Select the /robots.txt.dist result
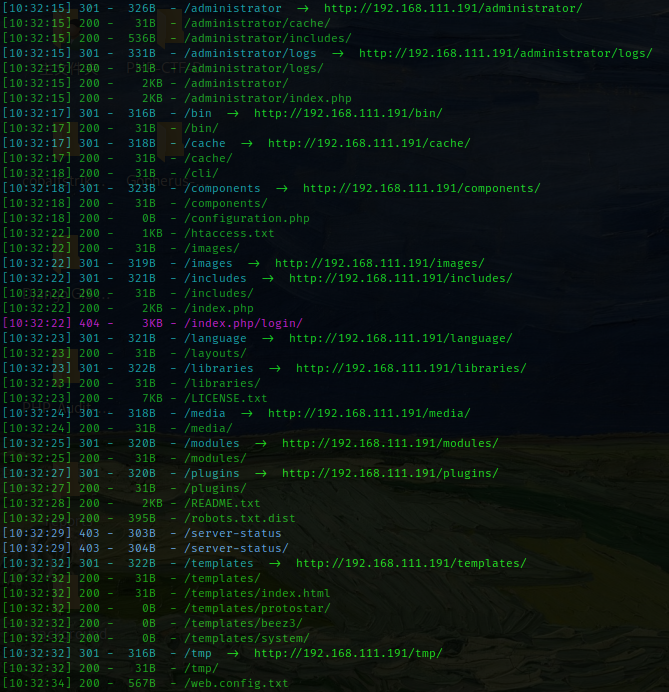The width and height of the screenshot is (669, 692). [240, 519]
